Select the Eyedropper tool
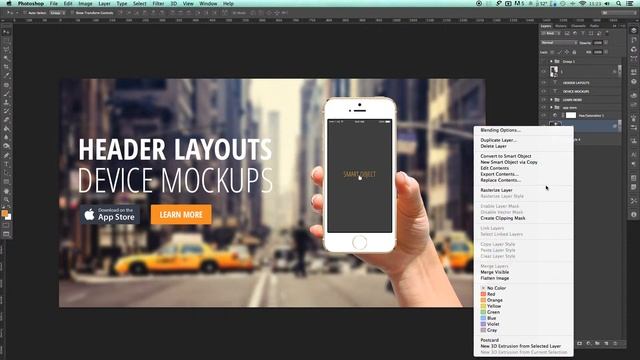Viewport: 640px width, 360px height. pyautogui.click(x=6, y=76)
